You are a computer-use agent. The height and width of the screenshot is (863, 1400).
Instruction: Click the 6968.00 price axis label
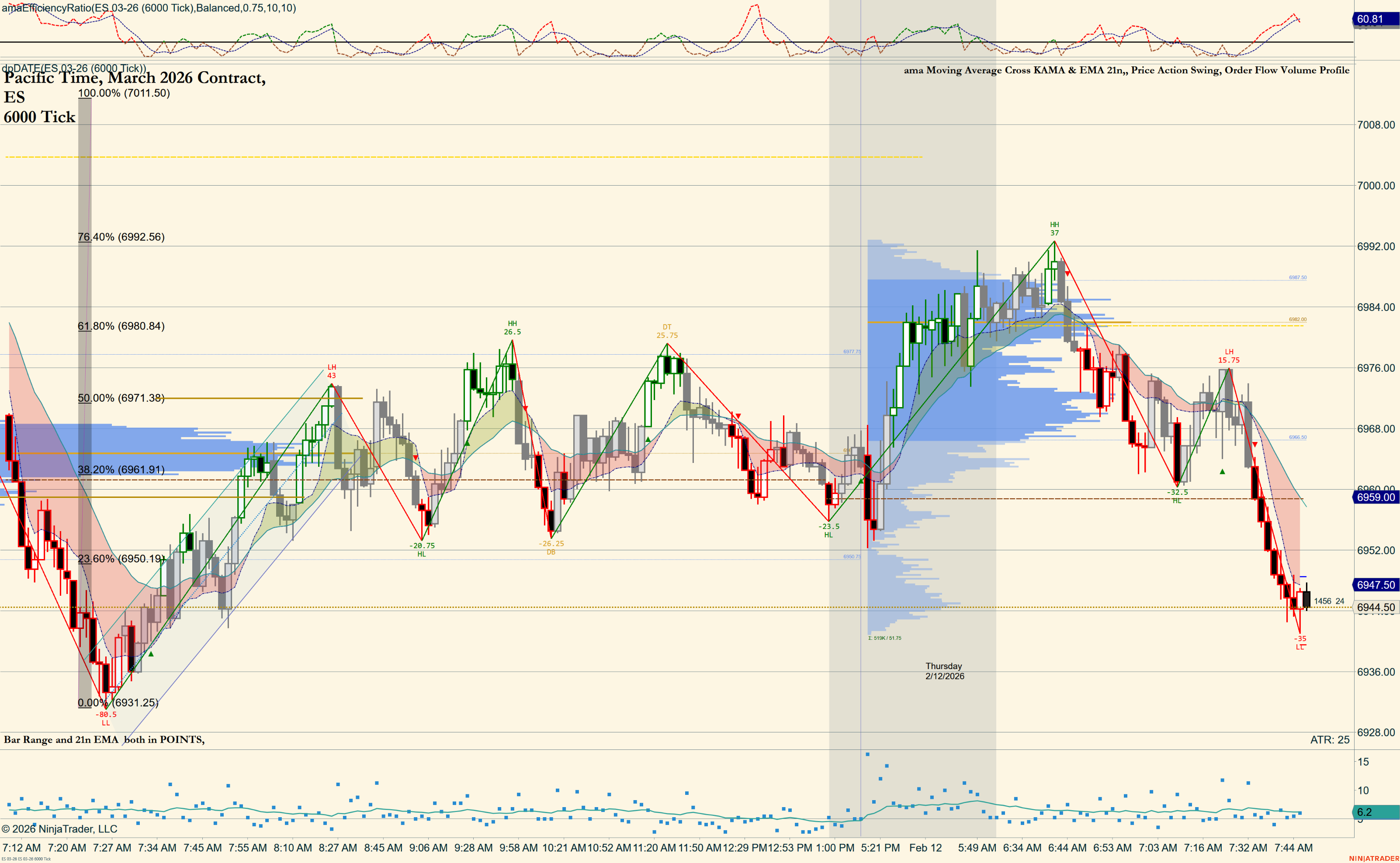click(x=1376, y=428)
